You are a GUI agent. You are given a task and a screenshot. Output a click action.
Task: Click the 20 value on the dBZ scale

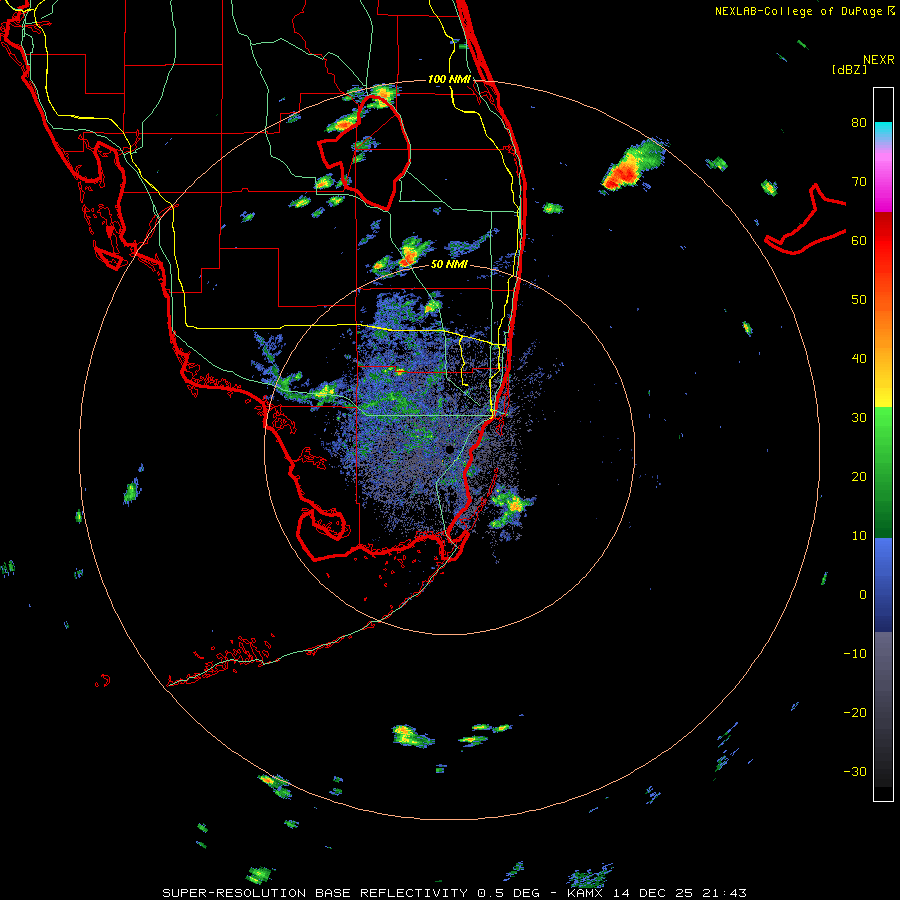click(859, 477)
